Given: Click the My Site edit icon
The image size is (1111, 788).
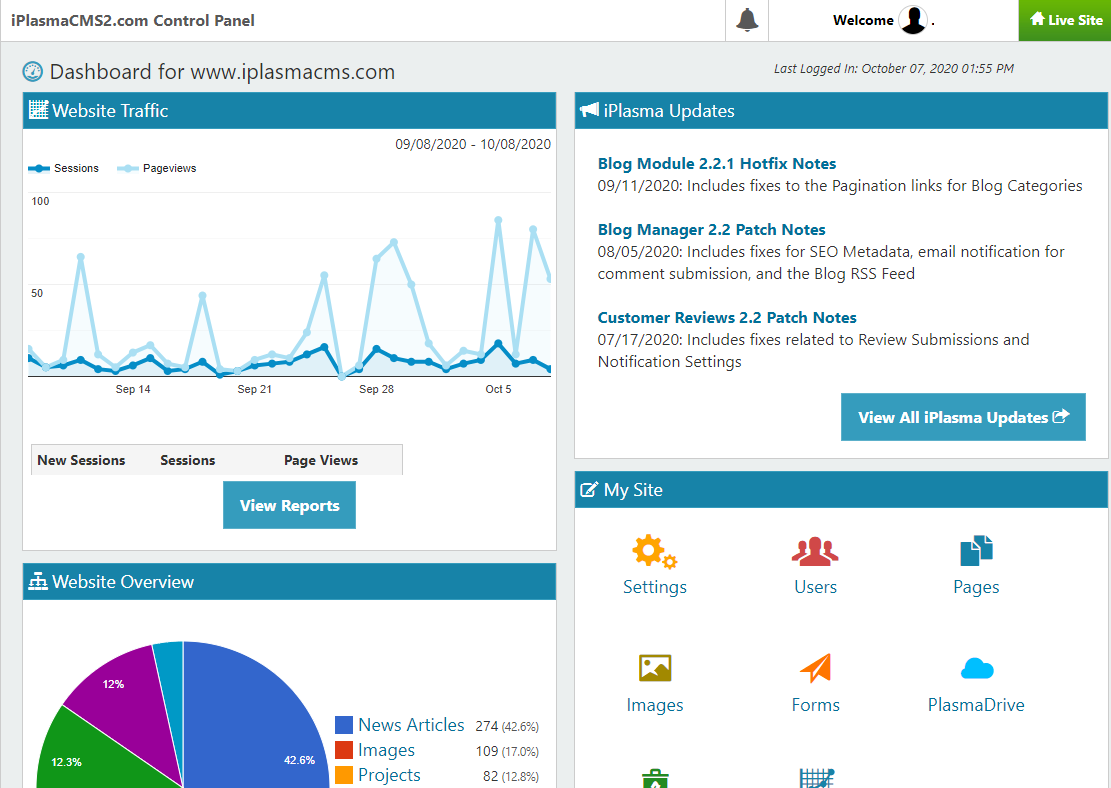Looking at the screenshot, I should [589, 490].
